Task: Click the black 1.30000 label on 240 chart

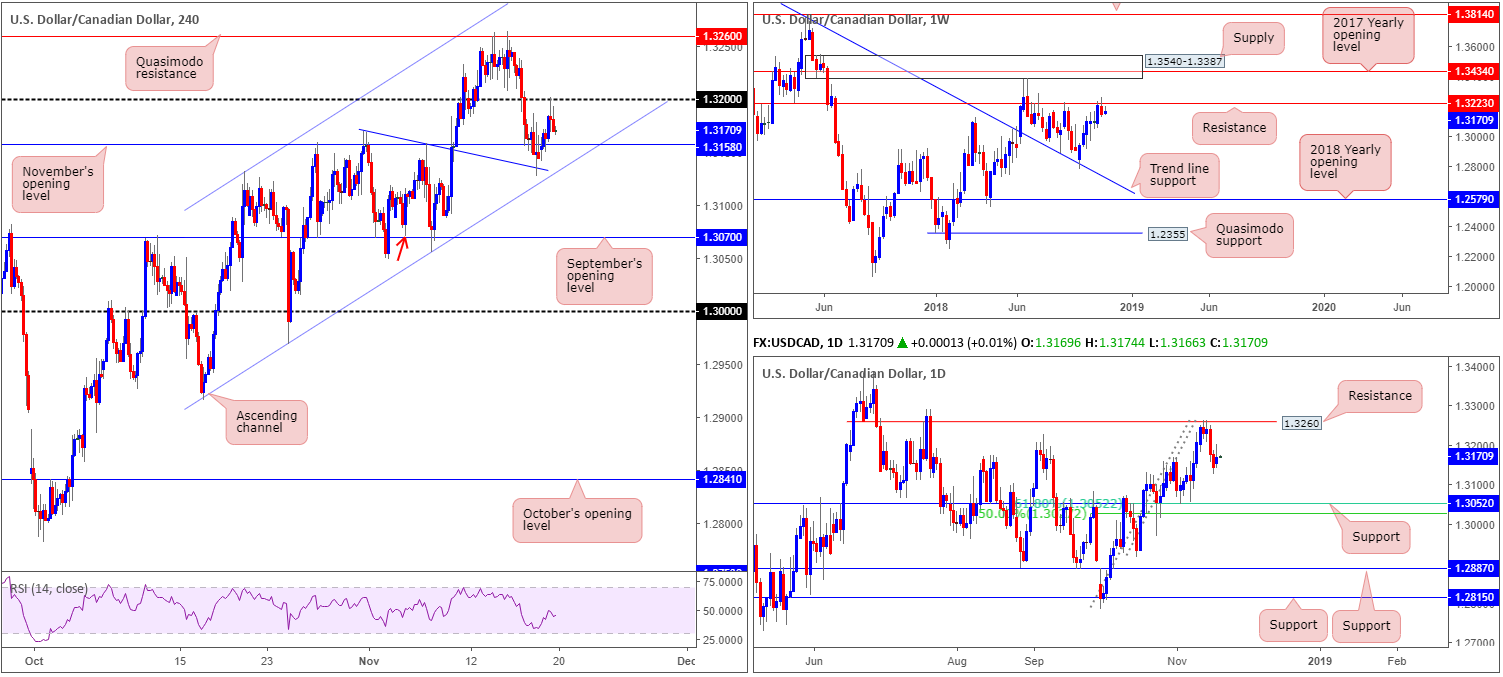Action: 721,312
